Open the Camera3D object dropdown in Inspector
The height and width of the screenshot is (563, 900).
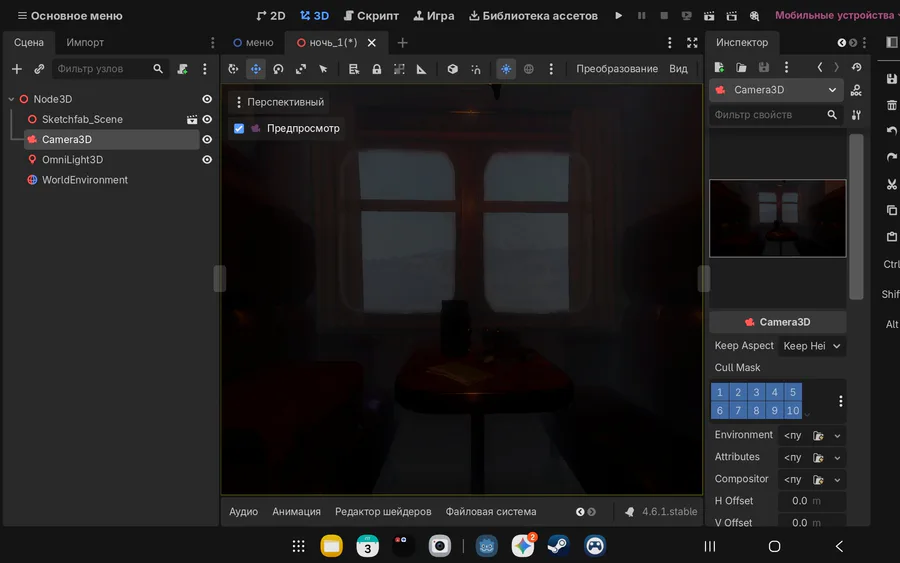[777, 90]
